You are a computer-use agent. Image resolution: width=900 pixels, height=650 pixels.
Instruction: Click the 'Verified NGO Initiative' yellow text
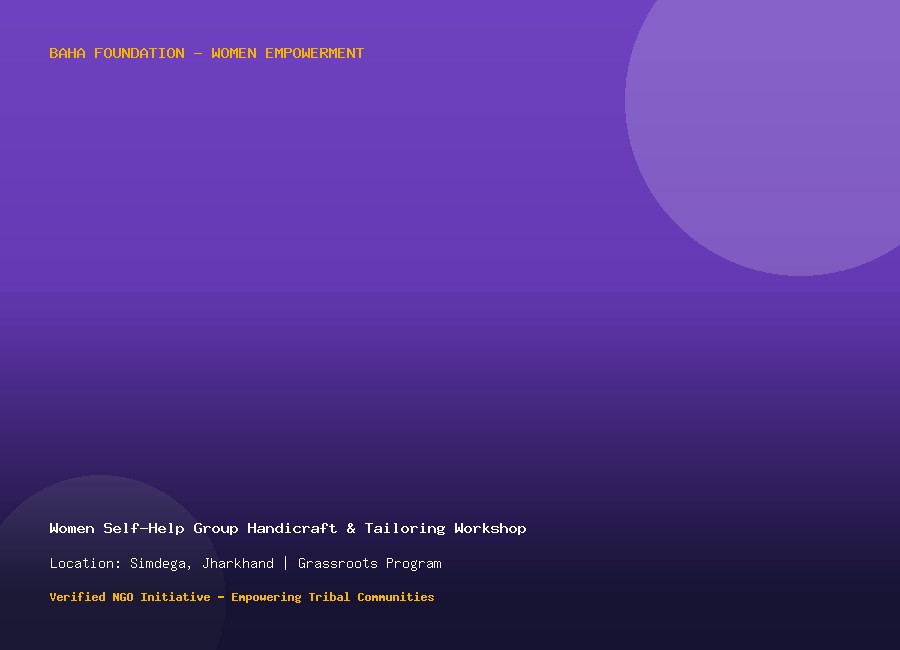pos(130,597)
